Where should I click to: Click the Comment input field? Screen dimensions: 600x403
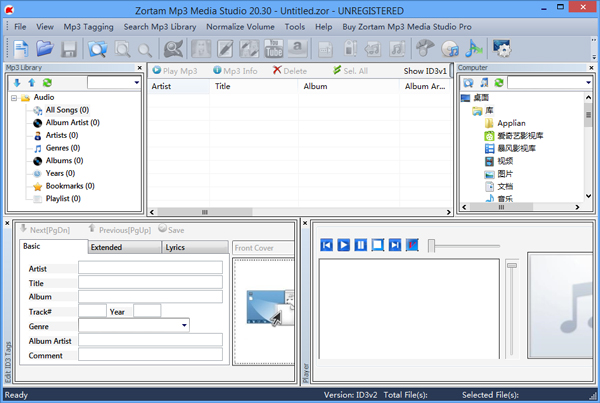point(150,354)
